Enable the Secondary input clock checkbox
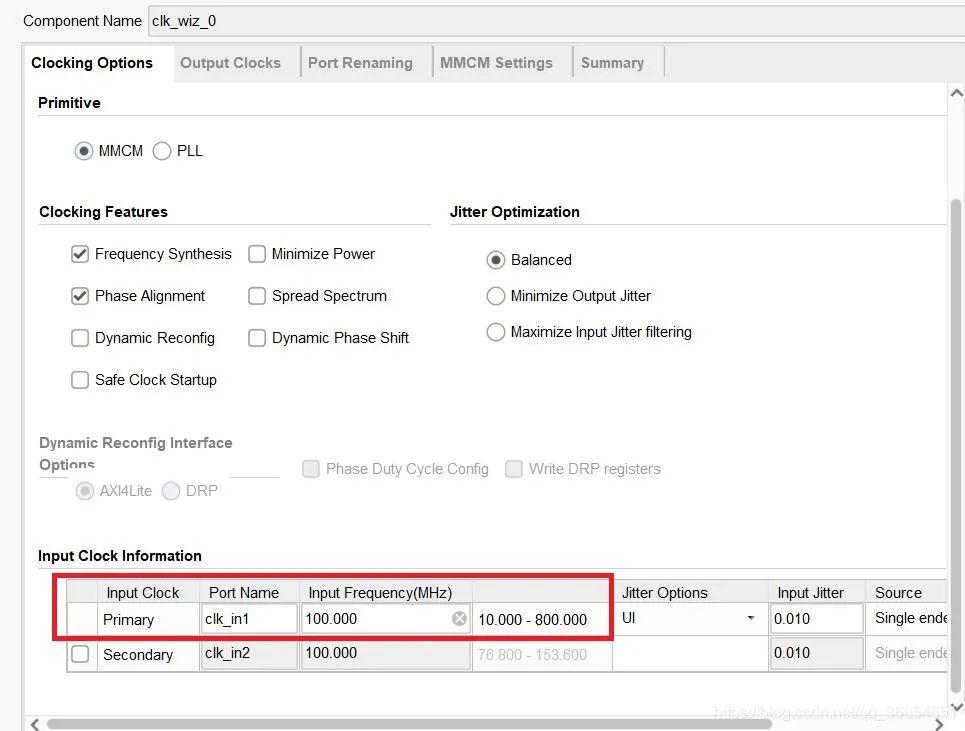This screenshot has width=965, height=731. (x=80, y=655)
